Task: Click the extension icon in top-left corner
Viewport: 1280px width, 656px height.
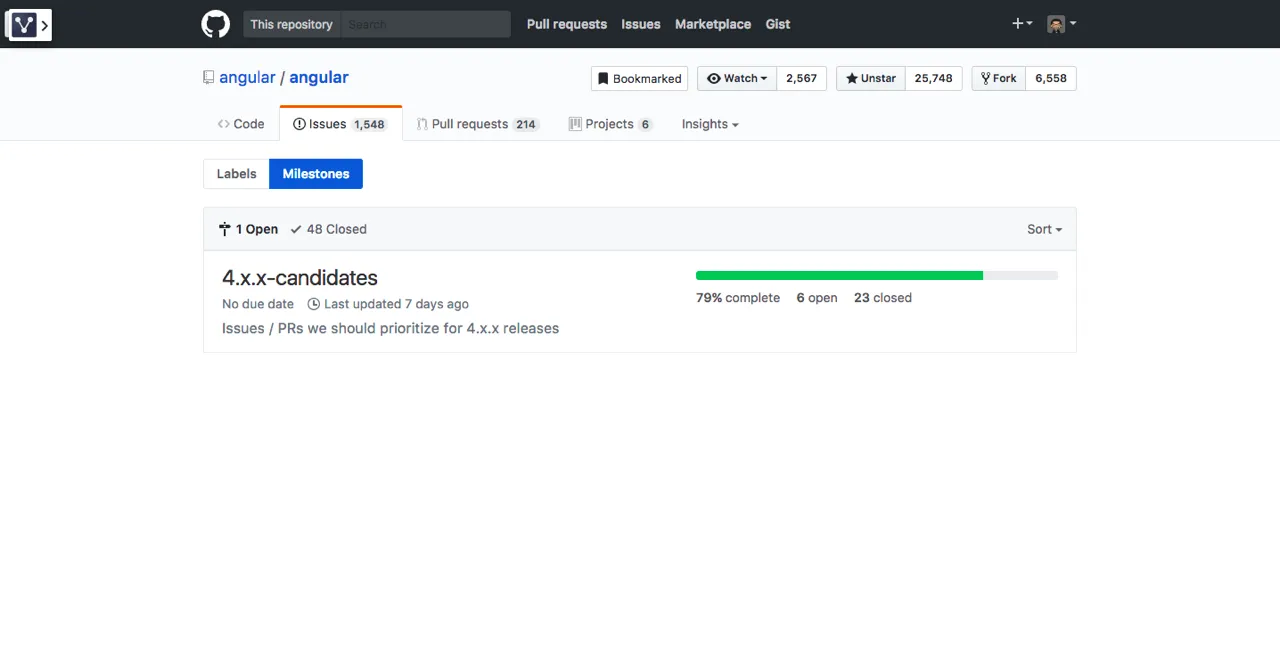Action: pos(28,25)
